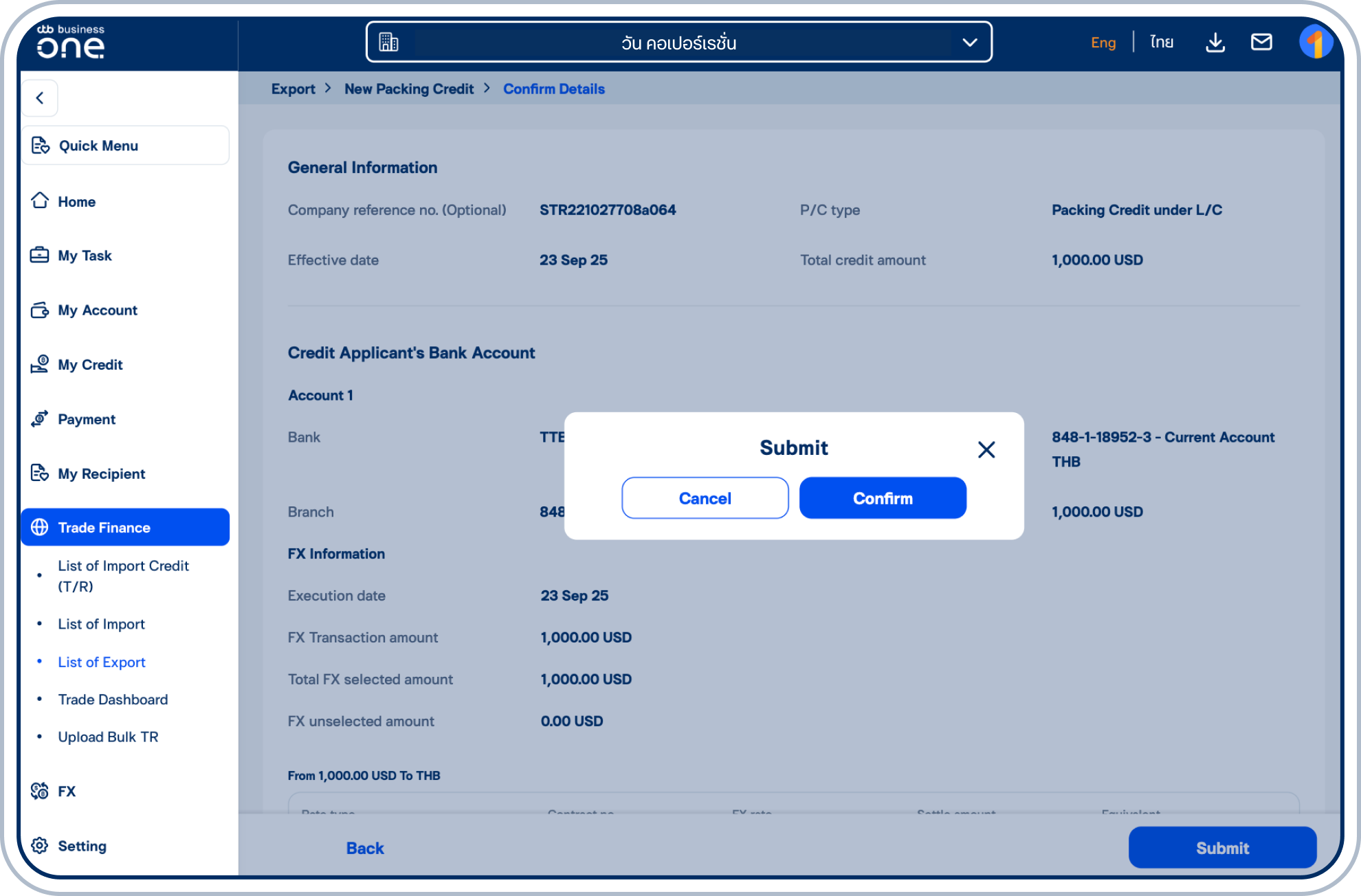Close the Submit dialog with X
Image resolution: width=1361 pixels, height=896 pixels.
click(986, 449)
